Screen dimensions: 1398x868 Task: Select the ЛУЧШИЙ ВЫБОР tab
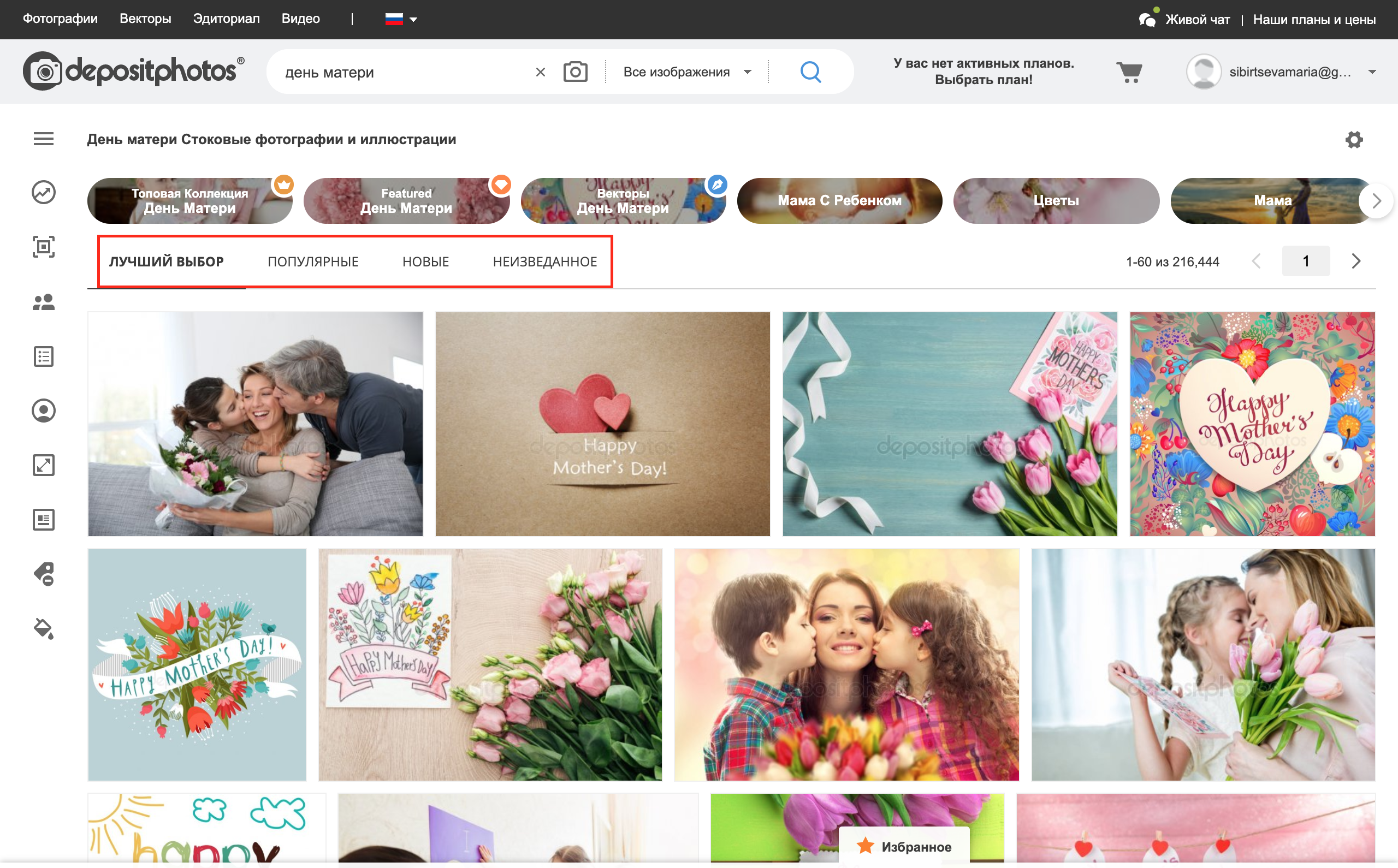167,262
